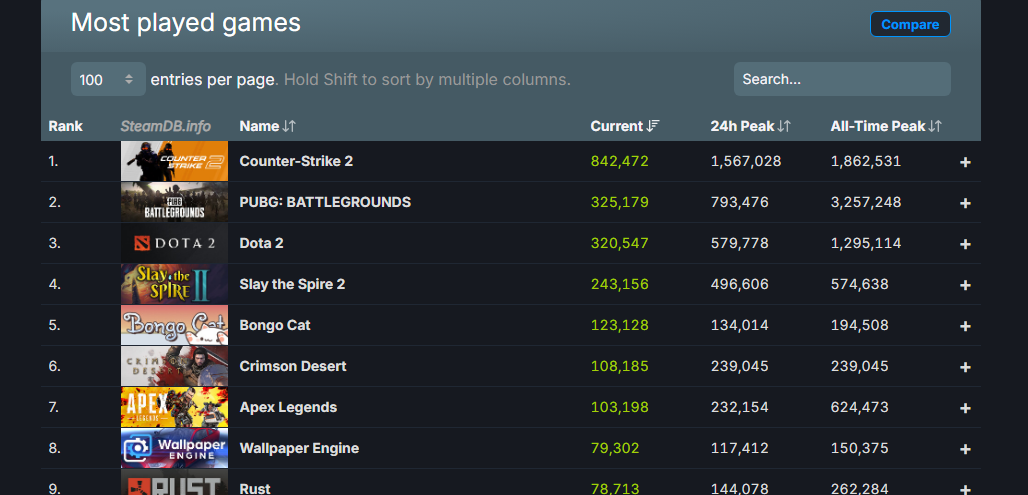The height and width of the screenshot is (495, 1028).
Task: Open the Slay the Spire 2 thumbnail
Action: pos(174,284)
